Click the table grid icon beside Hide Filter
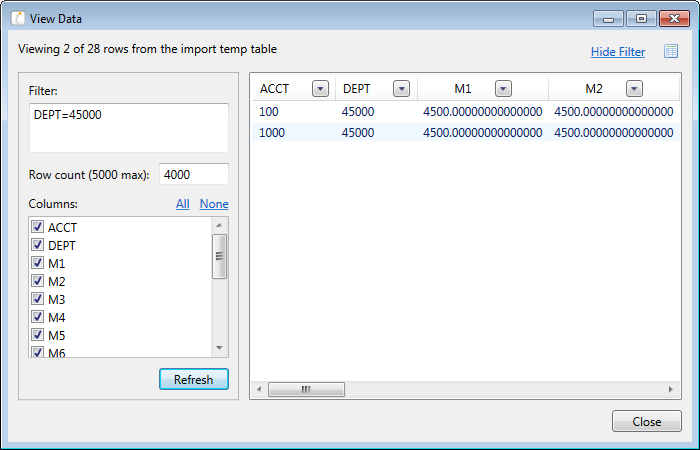Screen dimensions: 700x450 (671, 51)
